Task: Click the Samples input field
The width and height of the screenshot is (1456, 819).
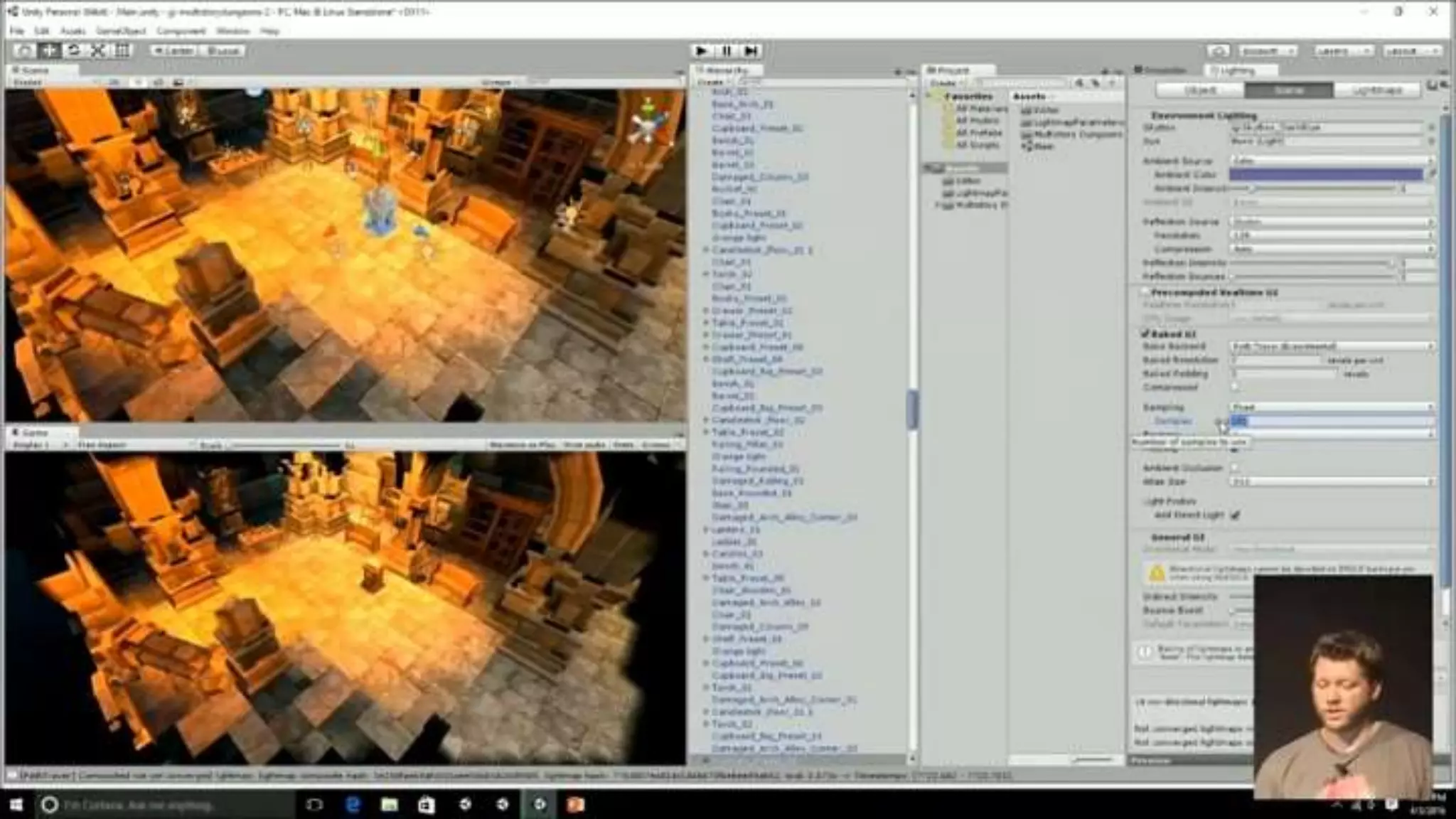Action: pos(1331,421)
